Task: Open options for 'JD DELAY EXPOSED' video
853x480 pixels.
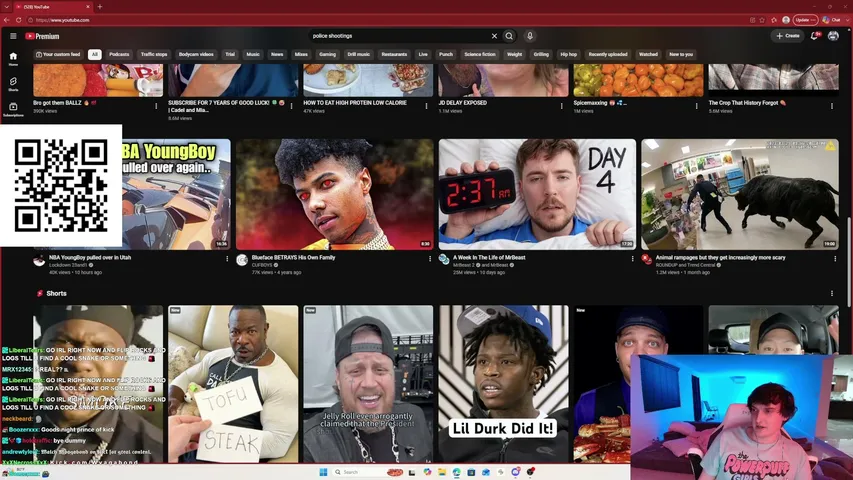Action: [562, 106]
